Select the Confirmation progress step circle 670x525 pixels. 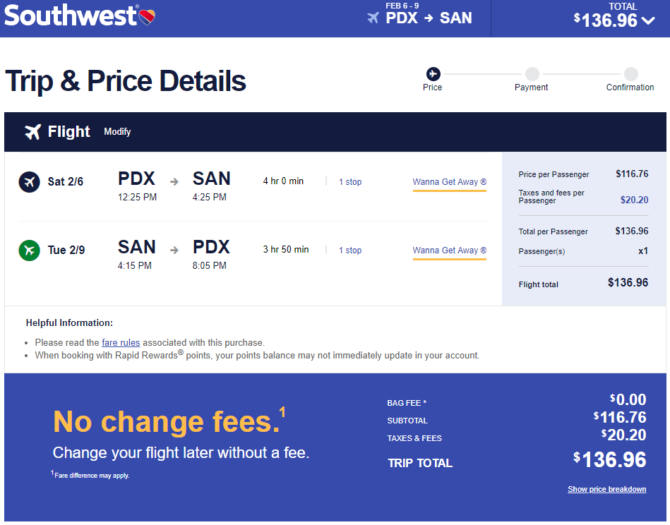click(631, 74)
